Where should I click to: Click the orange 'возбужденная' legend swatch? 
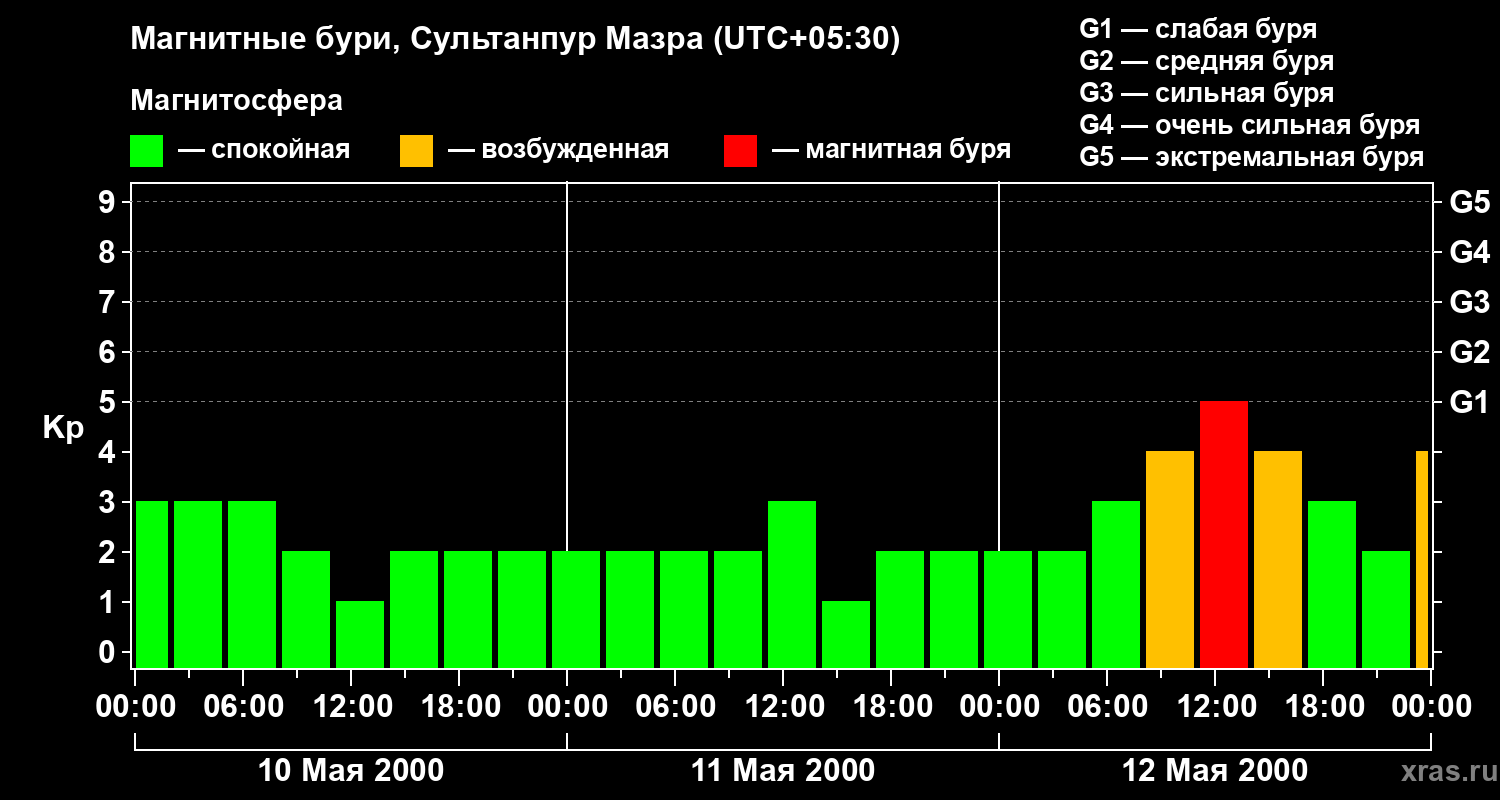416,151
